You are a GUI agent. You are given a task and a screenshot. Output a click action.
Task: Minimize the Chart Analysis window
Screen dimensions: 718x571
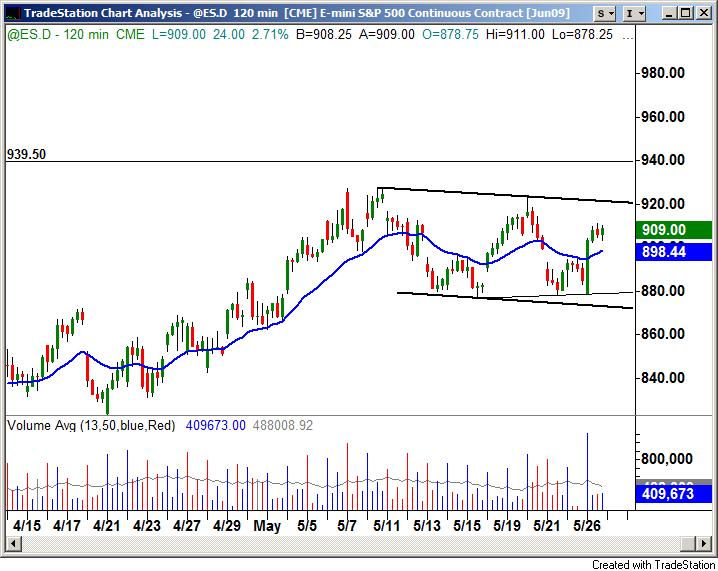[669, 13]
